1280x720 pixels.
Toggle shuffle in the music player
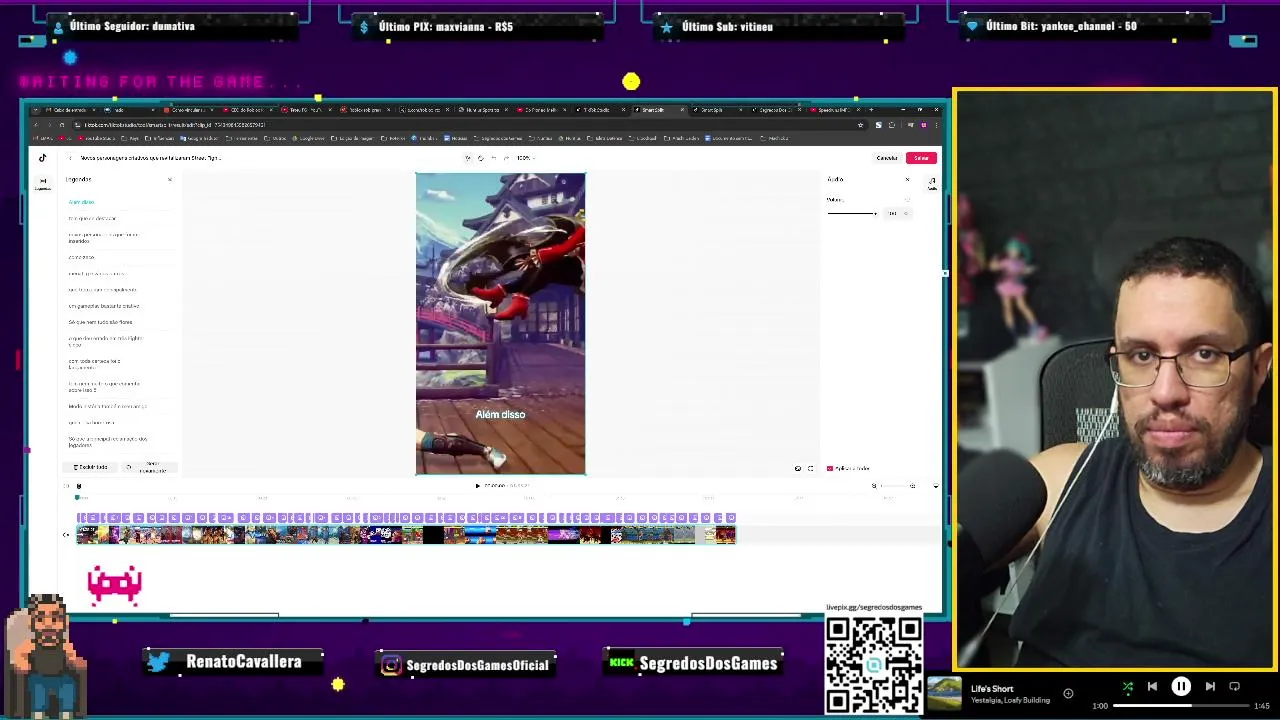(1128, 687)
